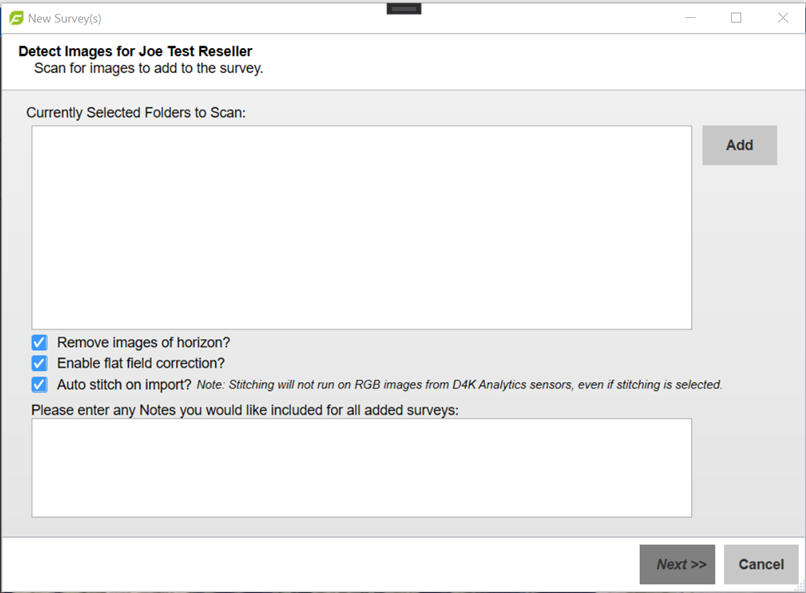
Task: Click the Detect Images for Joe Test Reseller heading
Action: pyautogui.click(x=135, y=51)
